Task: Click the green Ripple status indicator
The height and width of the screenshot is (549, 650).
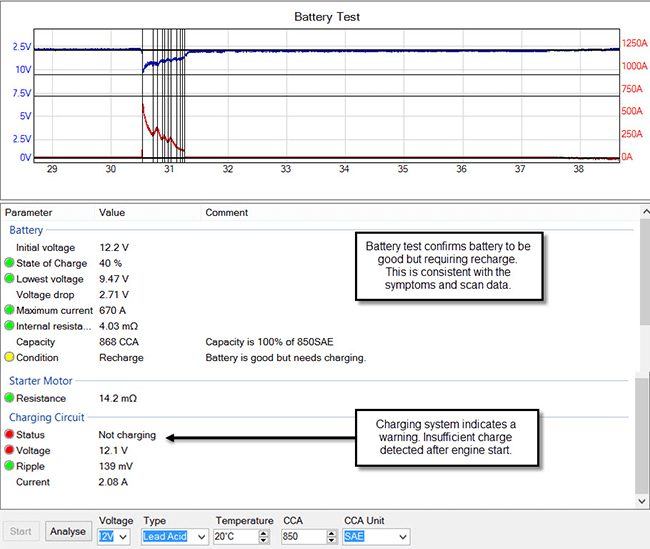Action: coord(9,466)
